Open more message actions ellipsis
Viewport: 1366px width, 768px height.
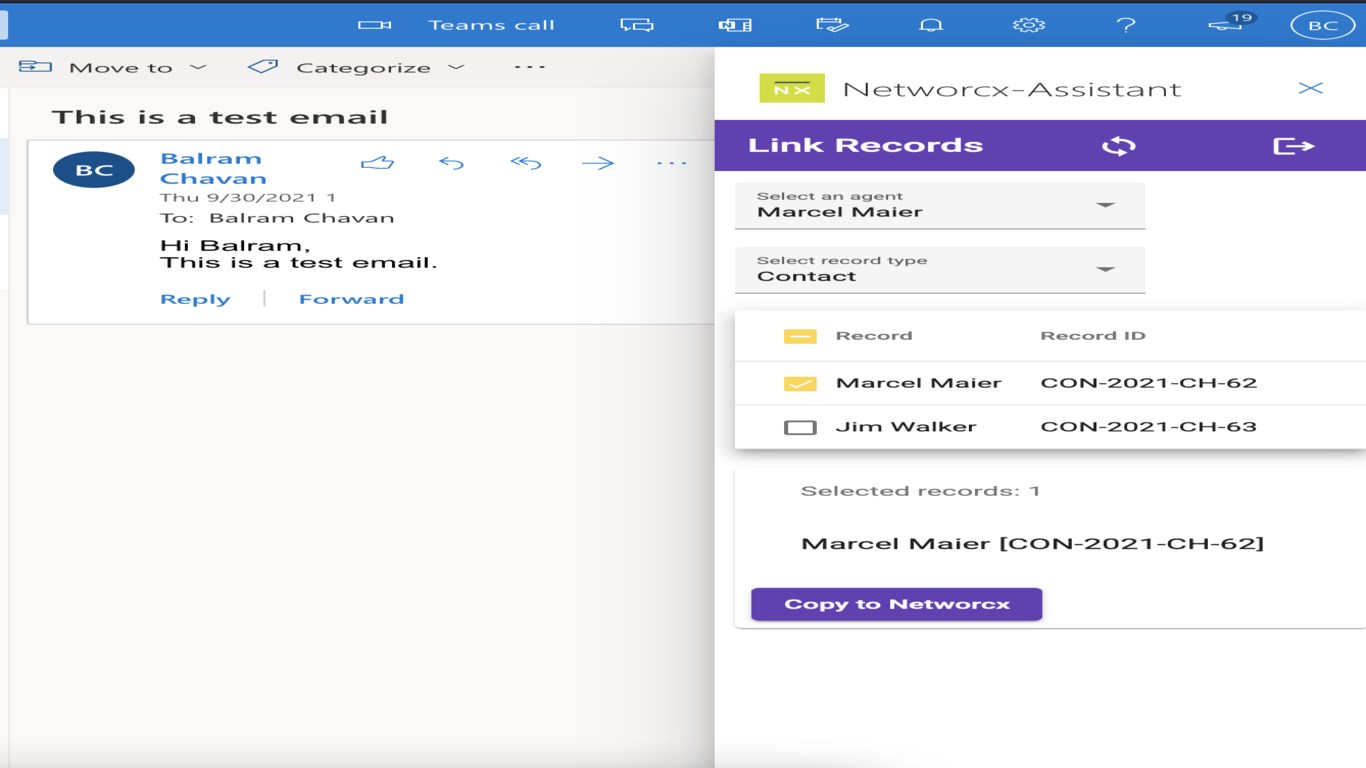pos(672,163)
